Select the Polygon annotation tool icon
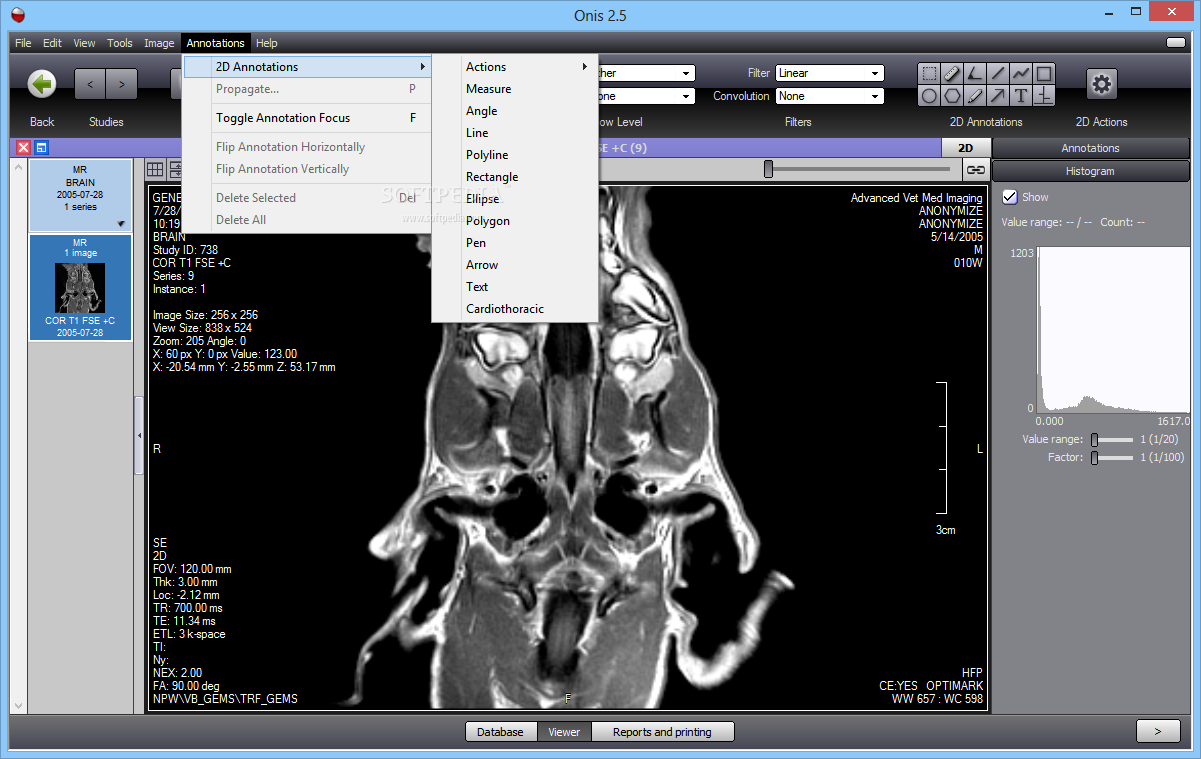 (x=952, y=96)
